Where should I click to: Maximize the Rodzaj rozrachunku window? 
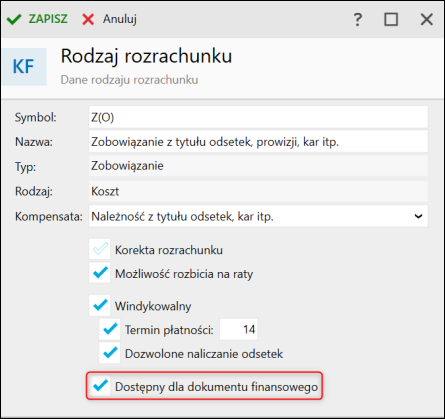pyautogui.click(x=391, y=19)
